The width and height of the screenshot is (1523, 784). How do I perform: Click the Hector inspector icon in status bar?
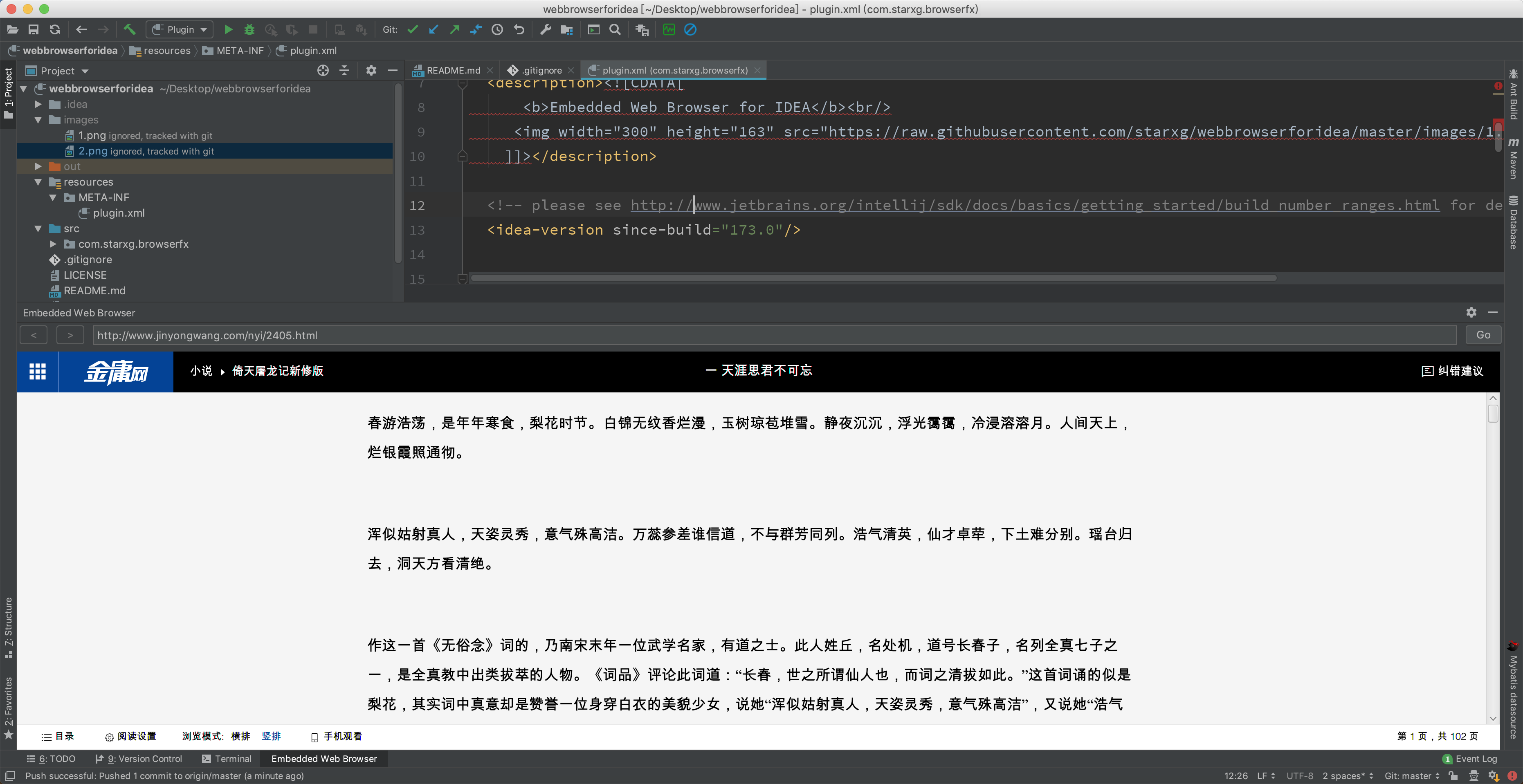1474,776
